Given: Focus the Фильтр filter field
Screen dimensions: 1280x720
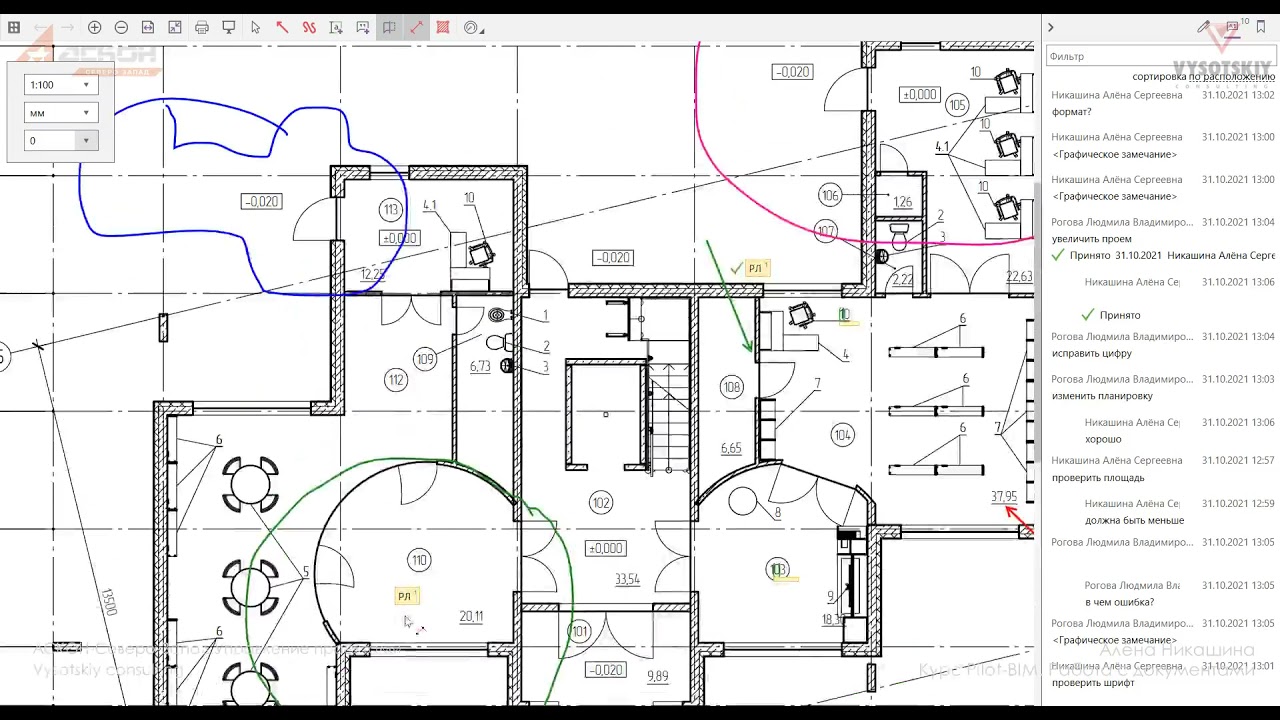Looking at the screenshot, I should (1160, 56).
